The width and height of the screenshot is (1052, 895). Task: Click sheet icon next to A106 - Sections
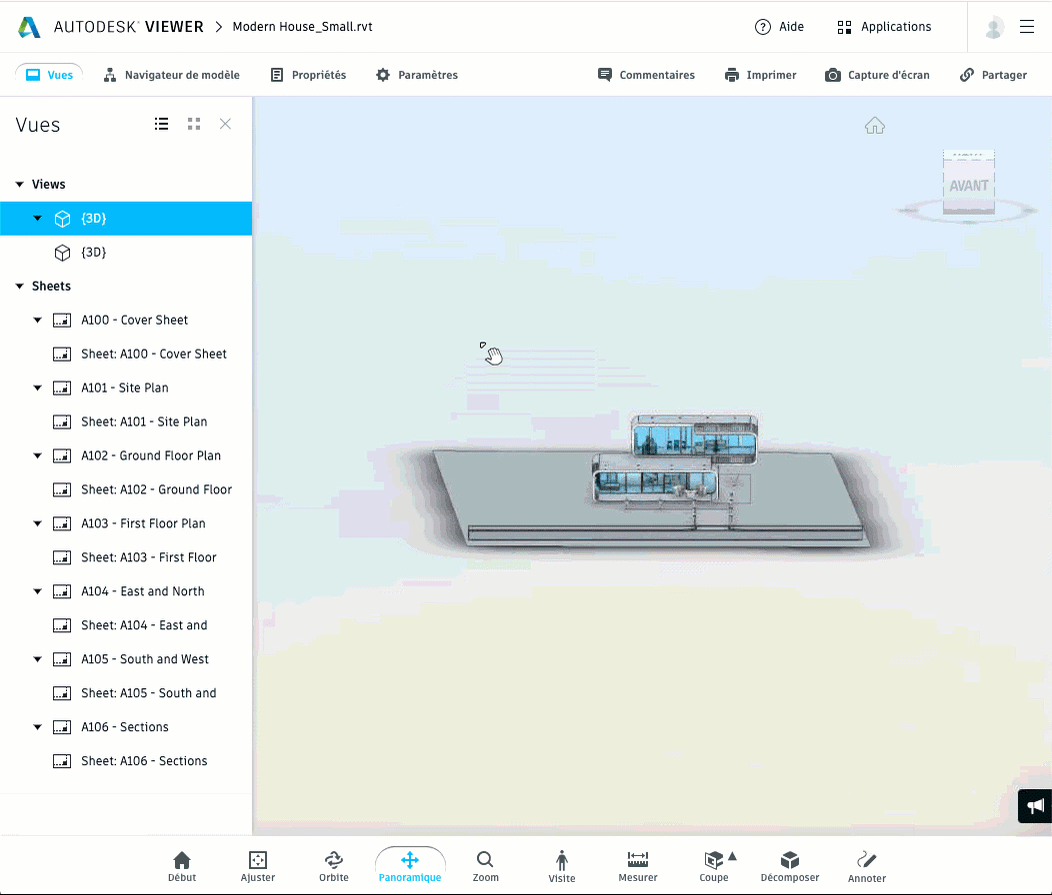62,727
